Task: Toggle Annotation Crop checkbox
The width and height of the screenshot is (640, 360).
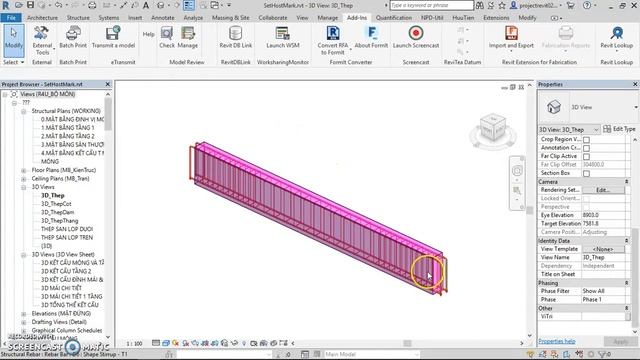Action: click(586, 148)
